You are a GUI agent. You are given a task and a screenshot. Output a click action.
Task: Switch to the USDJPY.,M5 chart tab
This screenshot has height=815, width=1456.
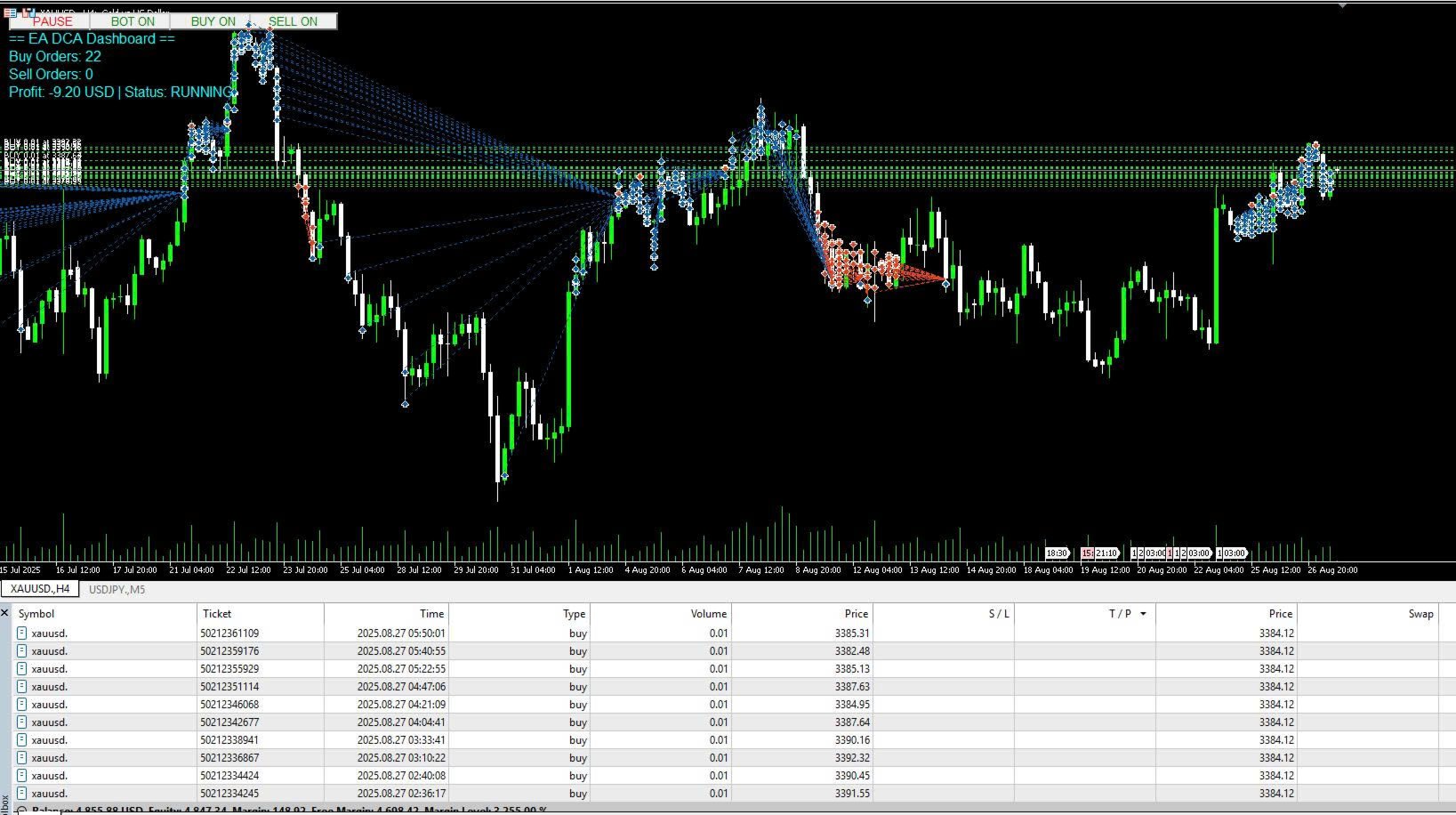[x=117, y=589]
